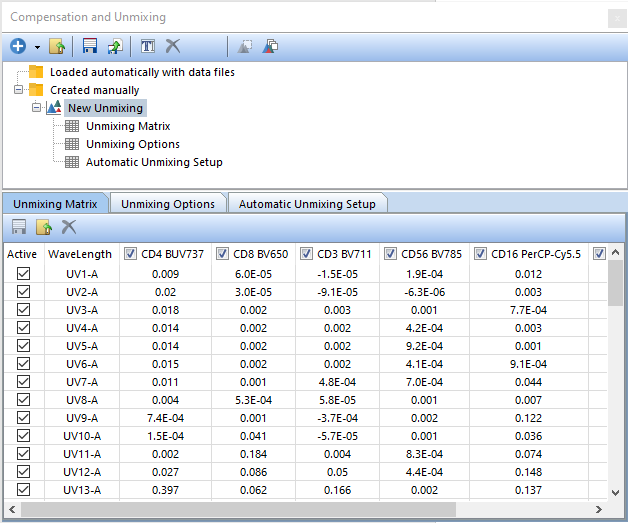Image resolution: width=628 pixels, height=523 pixels.
Task: Click the WaveLength column header
Action: tap(80, 254)
